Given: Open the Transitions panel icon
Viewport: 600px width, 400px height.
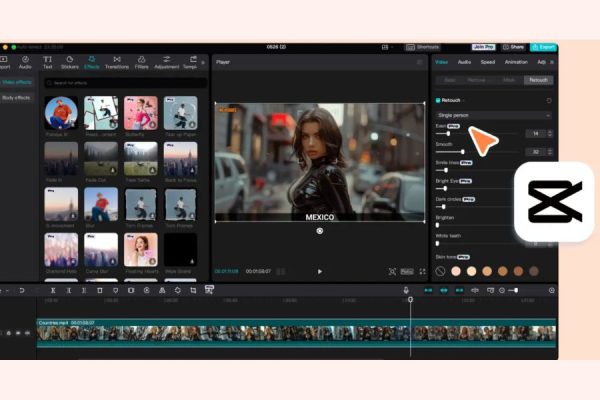Looking at the screenshot, I should pyautogui.click(x=117, y=62).
